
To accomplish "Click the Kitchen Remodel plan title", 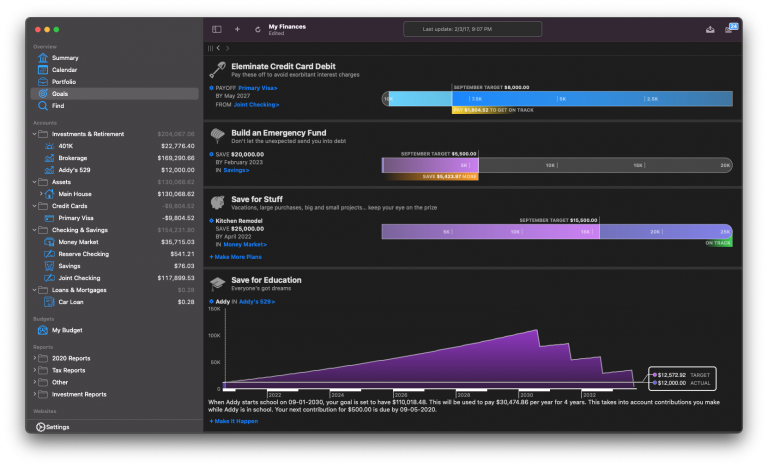I will [239, 221].
